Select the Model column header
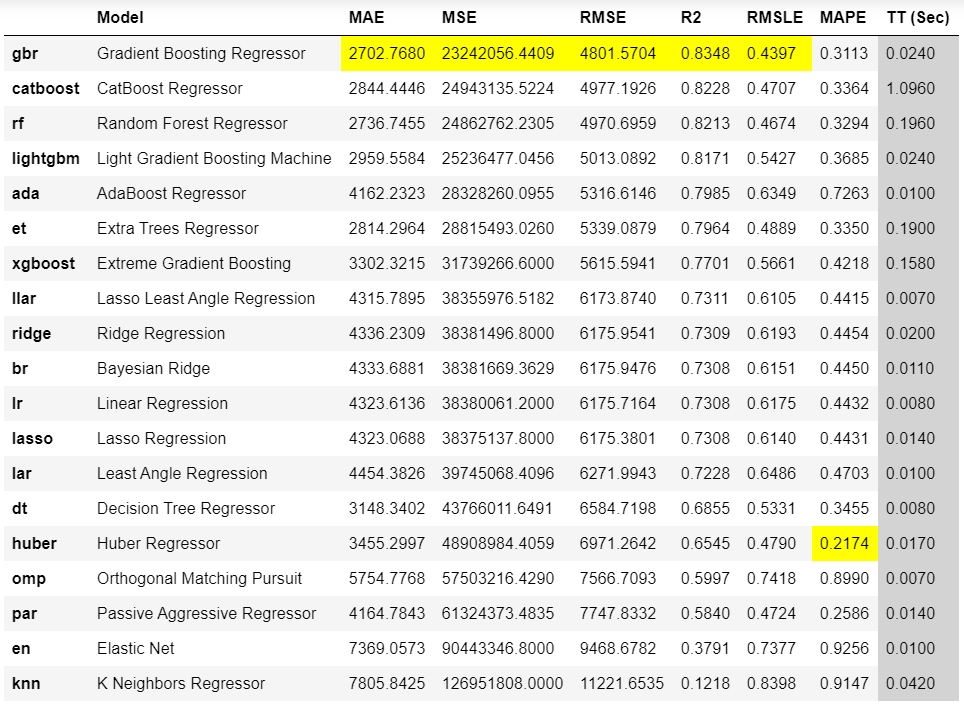The width and height of the screenshot is (964, 705). click(120, 18)
